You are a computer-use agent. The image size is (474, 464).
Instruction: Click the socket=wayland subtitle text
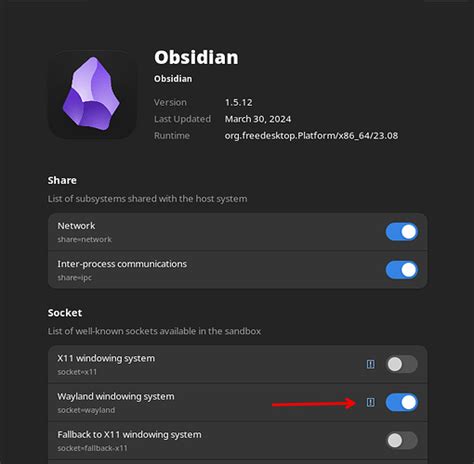(86, 410)
